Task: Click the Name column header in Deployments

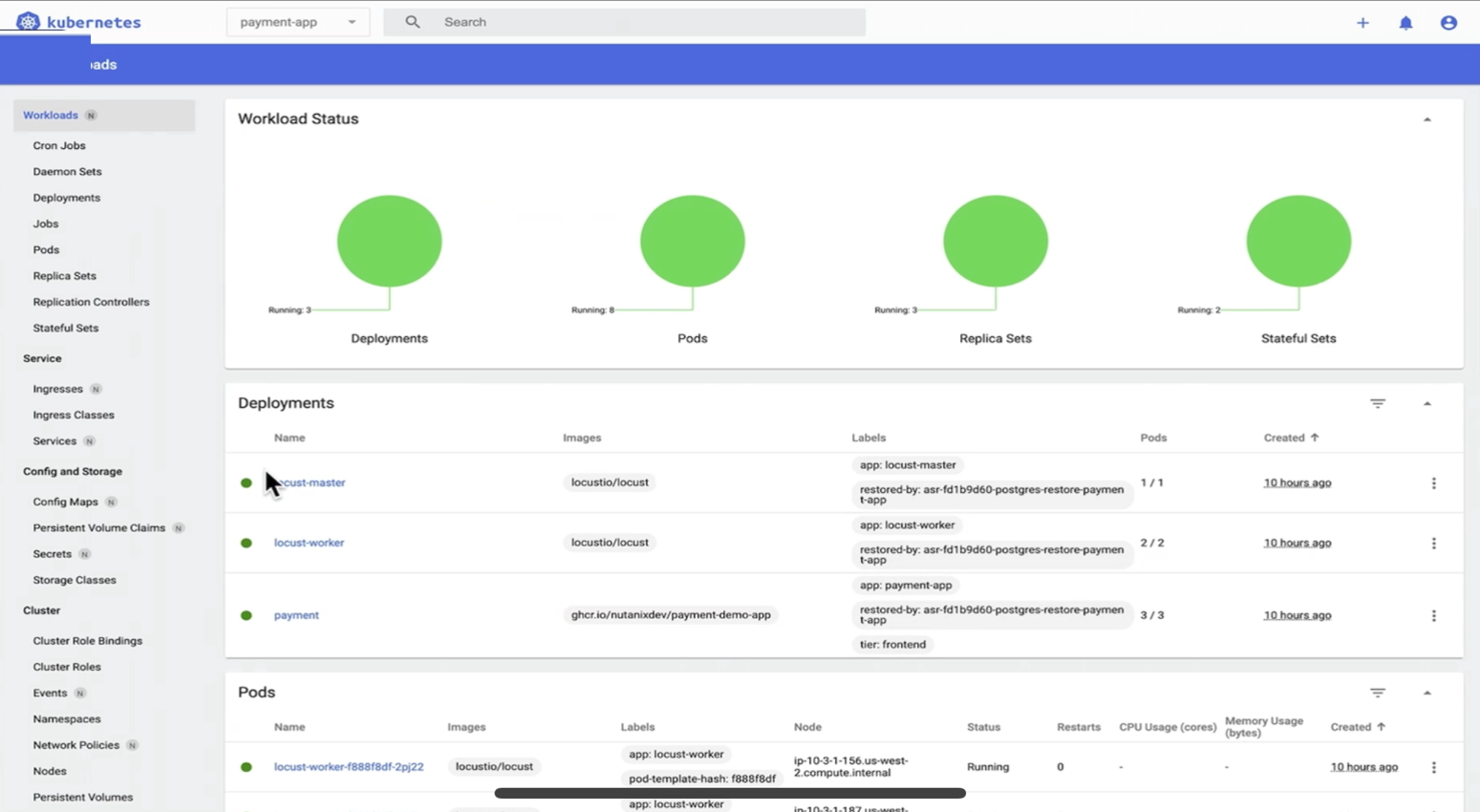Action: [290, 438]
